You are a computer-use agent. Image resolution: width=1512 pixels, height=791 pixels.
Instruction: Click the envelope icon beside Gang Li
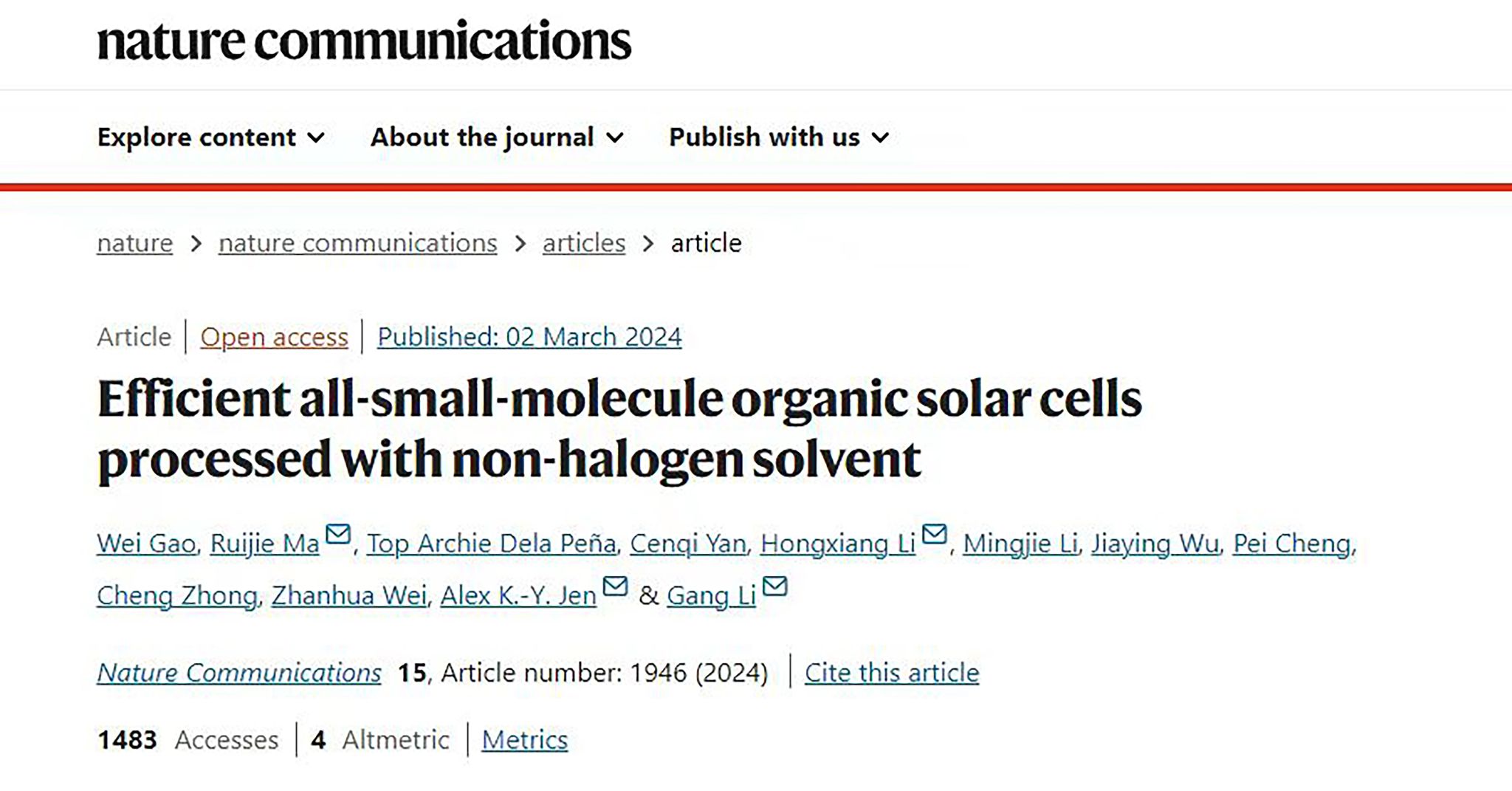[x=774, y=586]
